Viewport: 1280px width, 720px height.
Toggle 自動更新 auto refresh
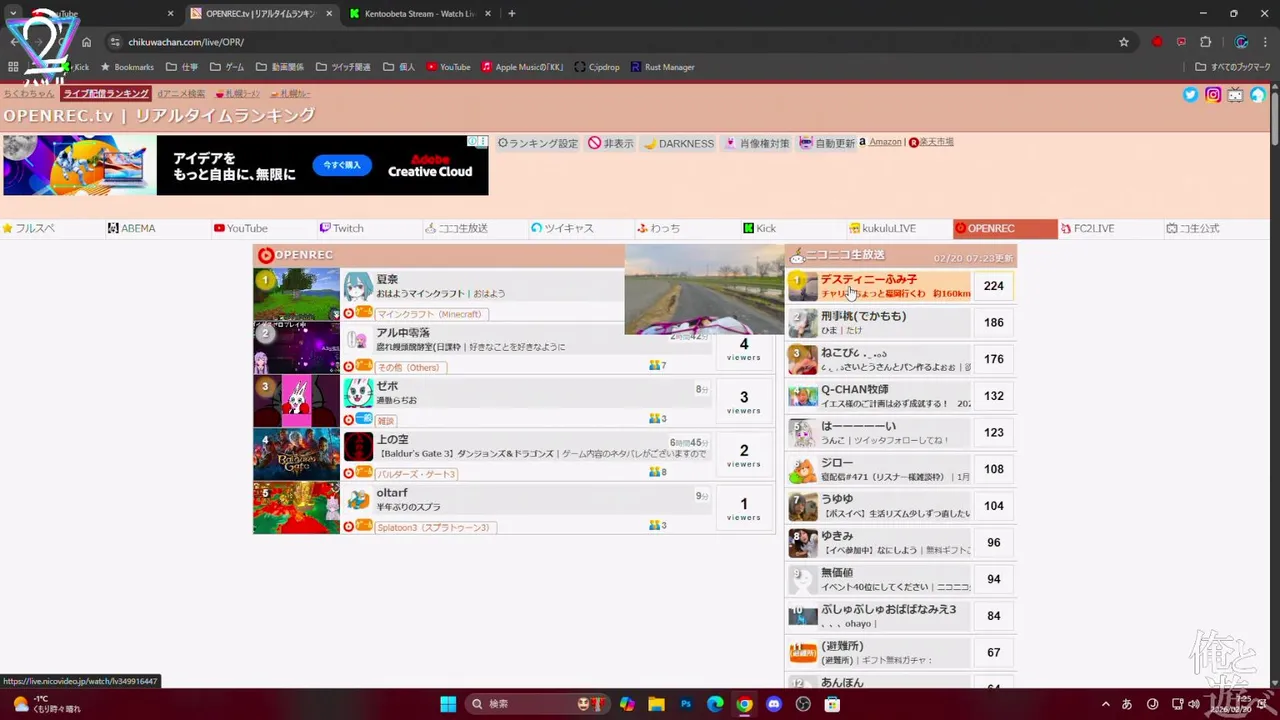click(827, 143)
